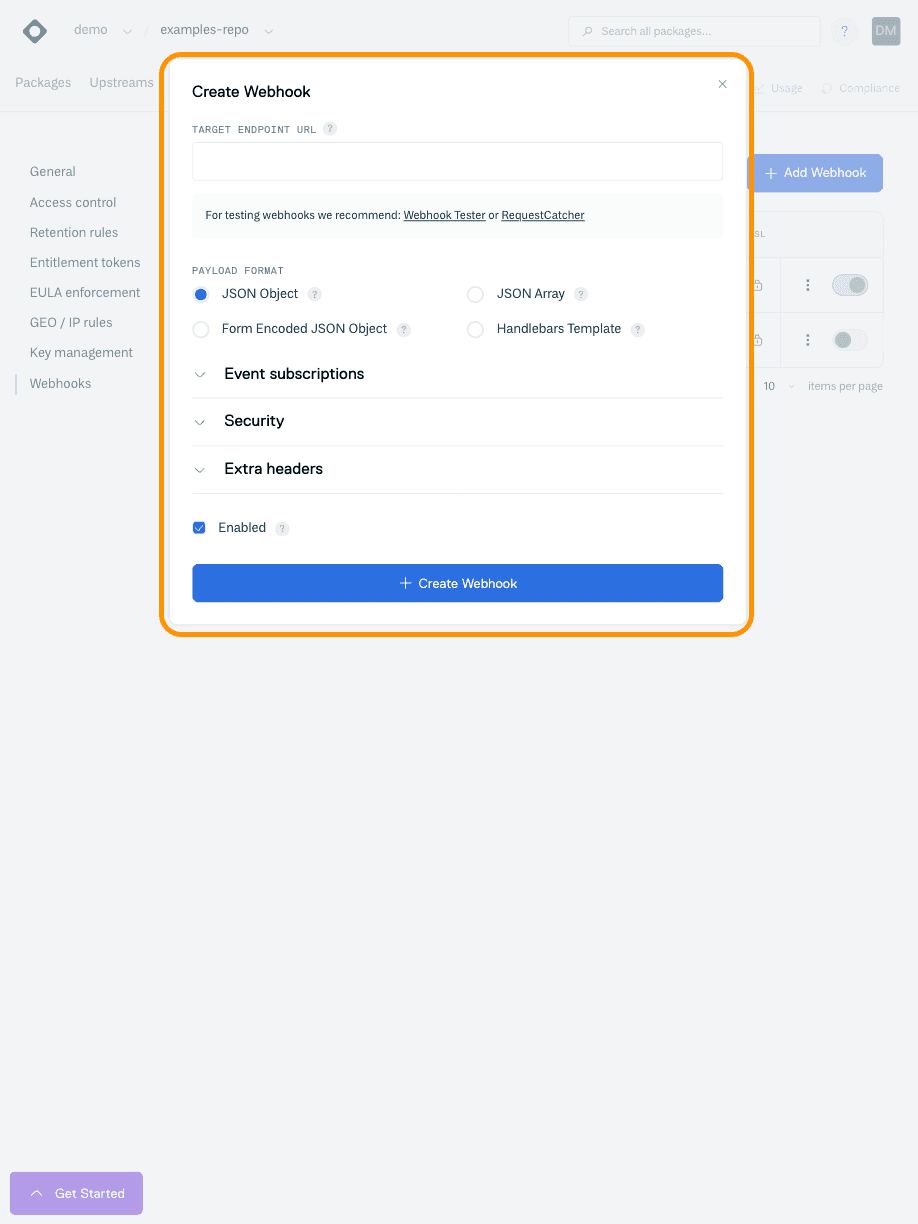Switch on the top webhook toggle
The image size is (918, 1224).
click(850, 285)
